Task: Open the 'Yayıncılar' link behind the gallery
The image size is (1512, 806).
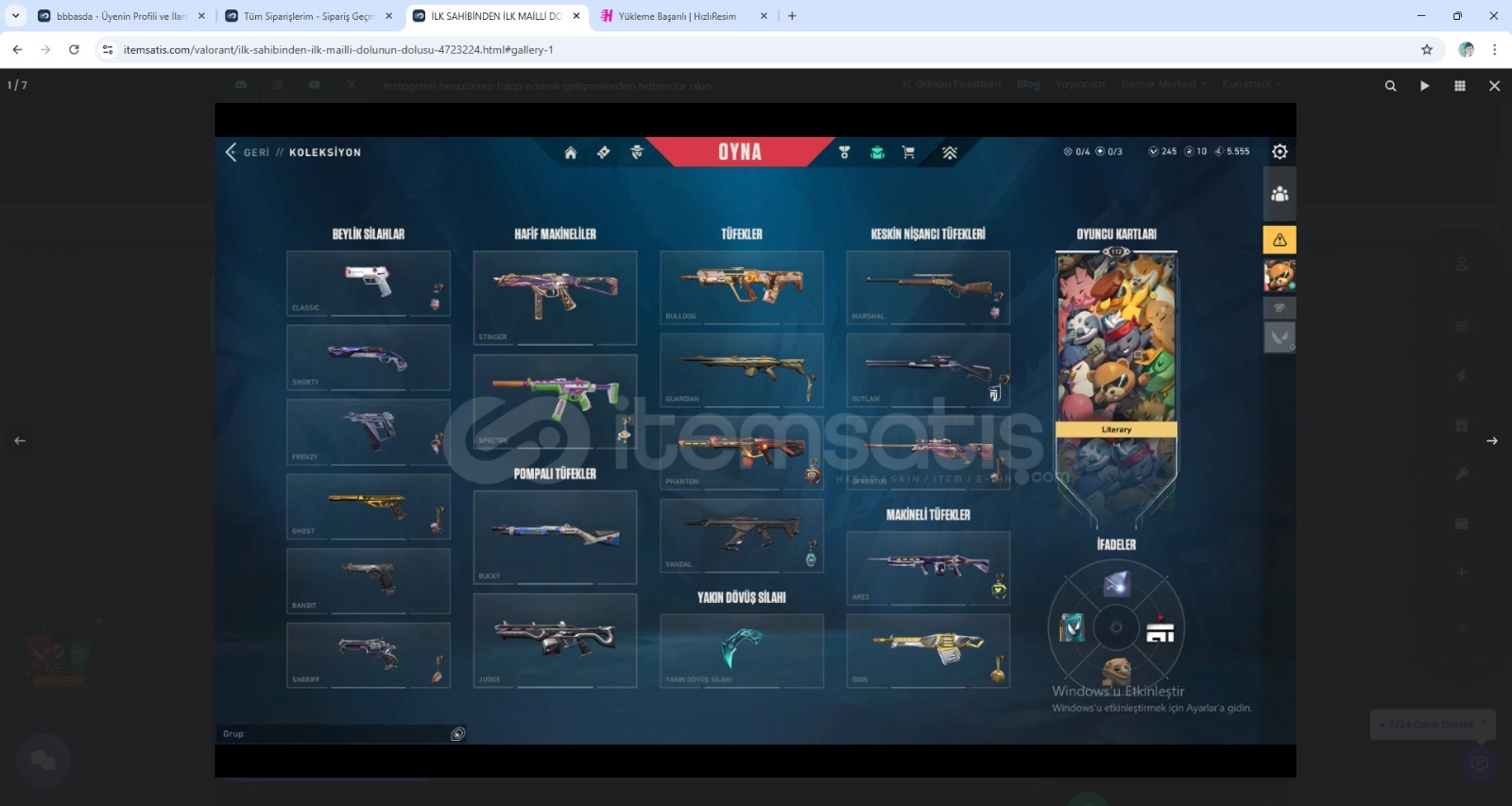Action: point(1080,84)
